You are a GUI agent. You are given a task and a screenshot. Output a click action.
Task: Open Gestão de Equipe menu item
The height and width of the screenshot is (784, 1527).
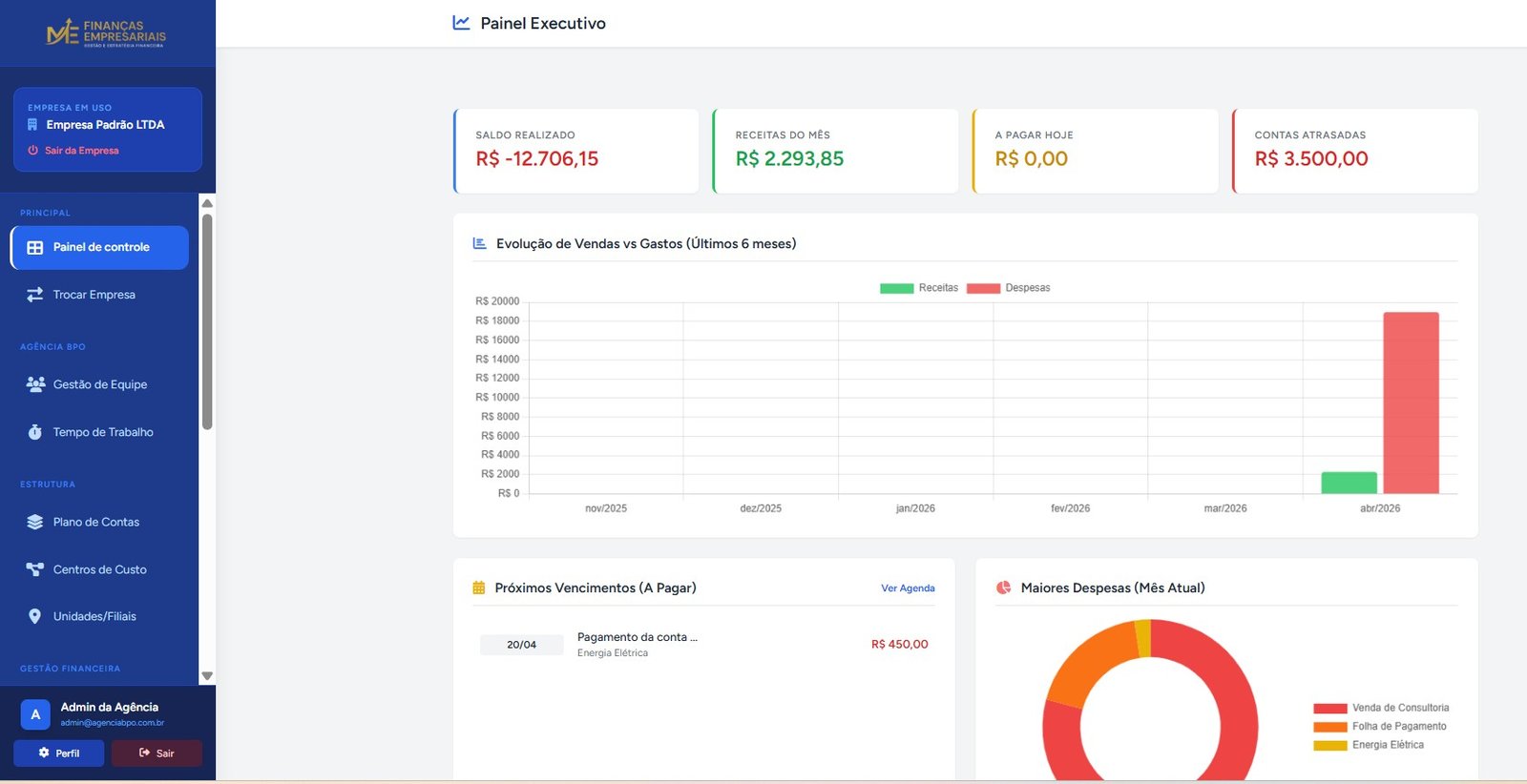(99, 384)
